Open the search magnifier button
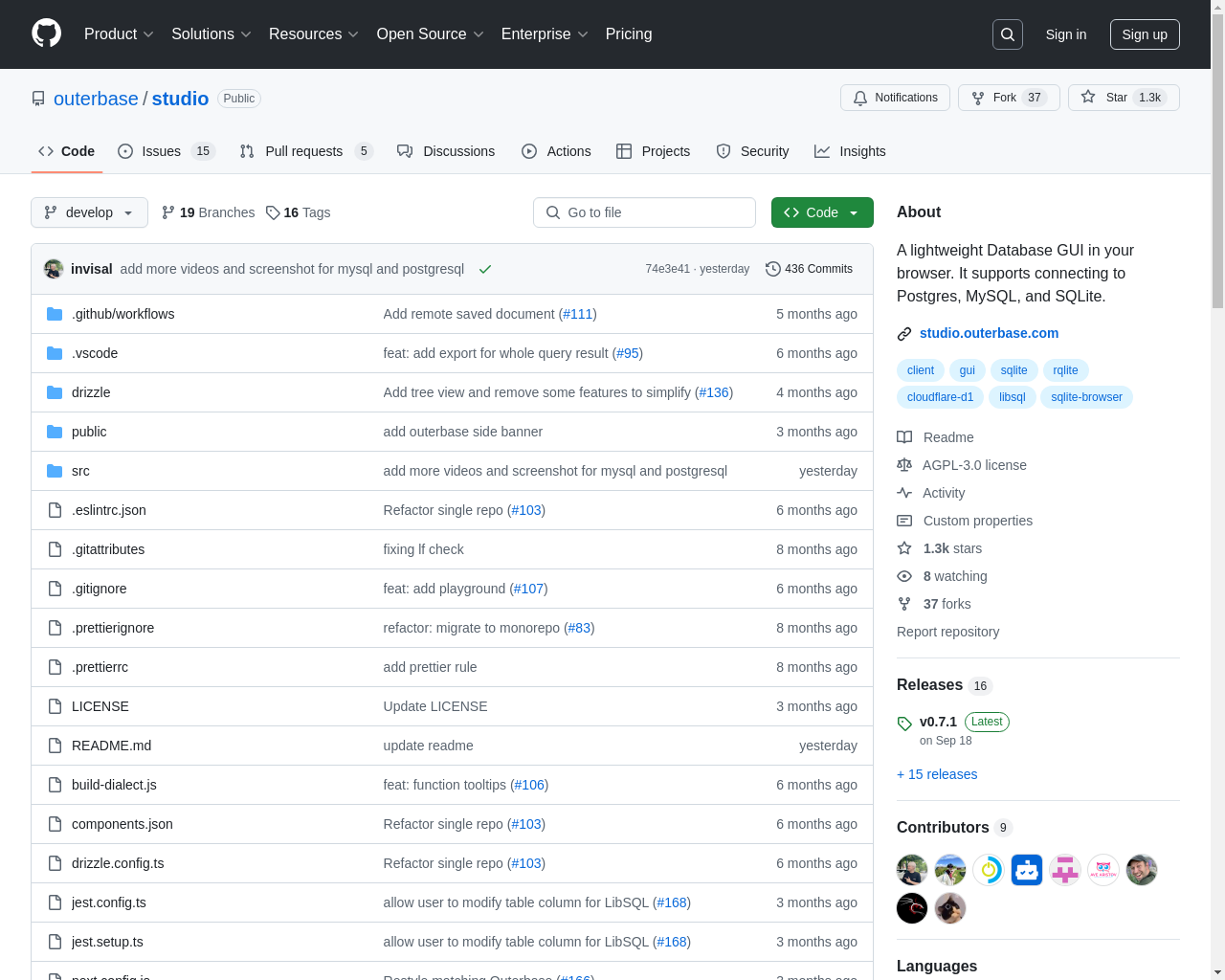Image resolution: width=1225 pixels, height=980 pixels. (x=1008, y=34)
